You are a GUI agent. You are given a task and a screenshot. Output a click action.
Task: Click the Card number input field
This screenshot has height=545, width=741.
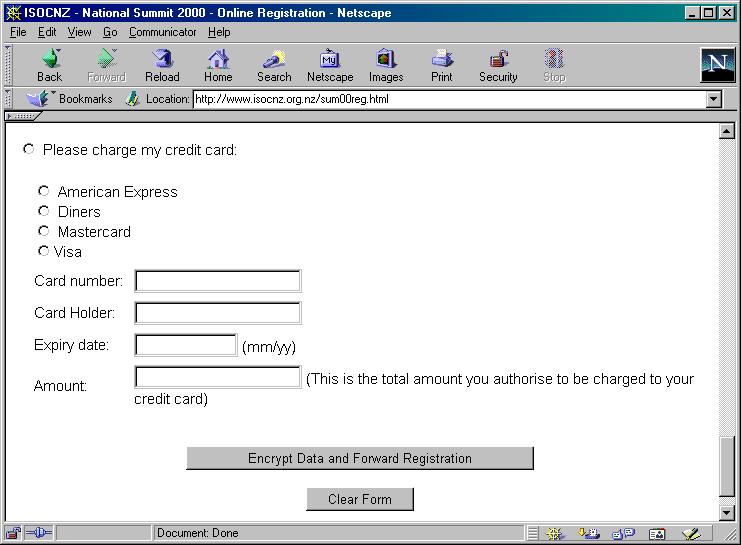tap(217, 281)
